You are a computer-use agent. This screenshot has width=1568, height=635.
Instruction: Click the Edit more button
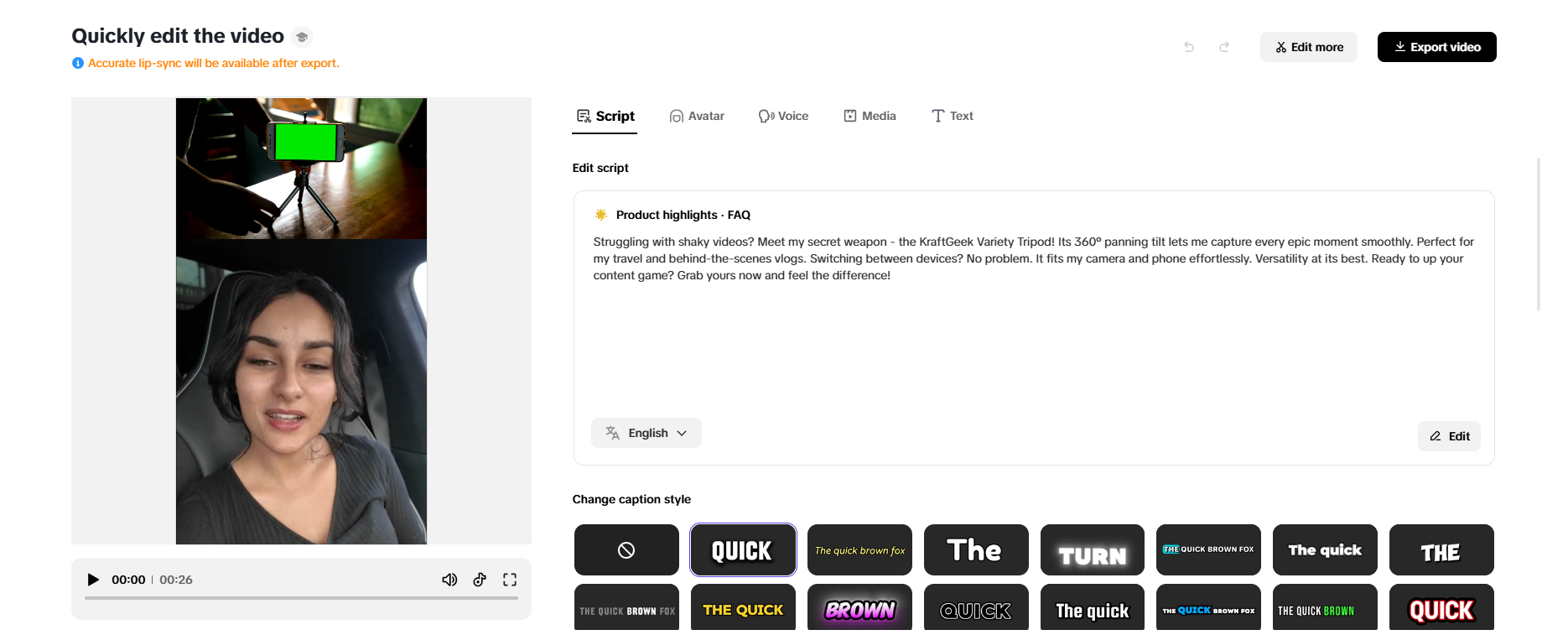click(1308, 47)
